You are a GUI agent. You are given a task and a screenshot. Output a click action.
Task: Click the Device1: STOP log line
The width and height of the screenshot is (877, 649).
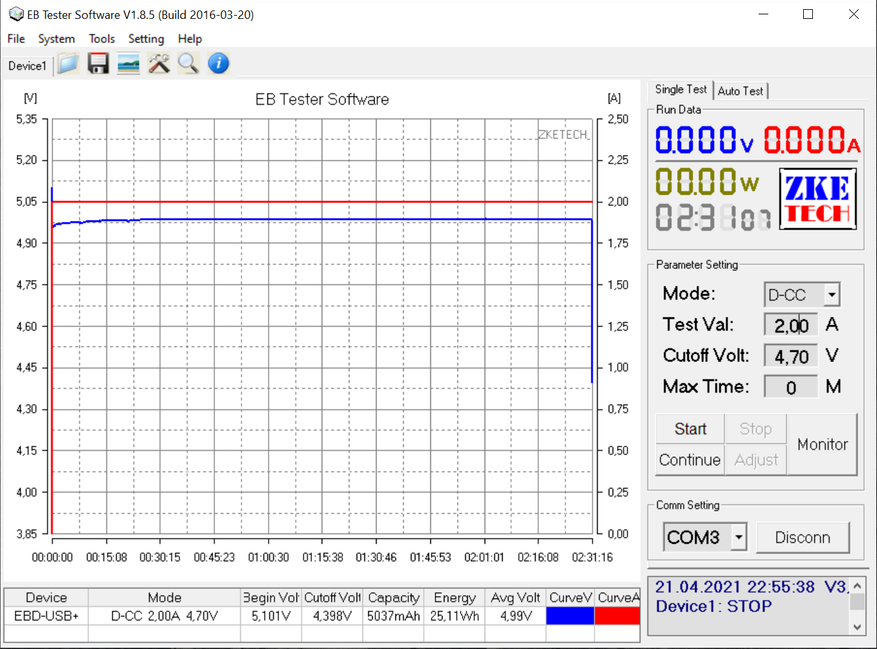[714, 606]
